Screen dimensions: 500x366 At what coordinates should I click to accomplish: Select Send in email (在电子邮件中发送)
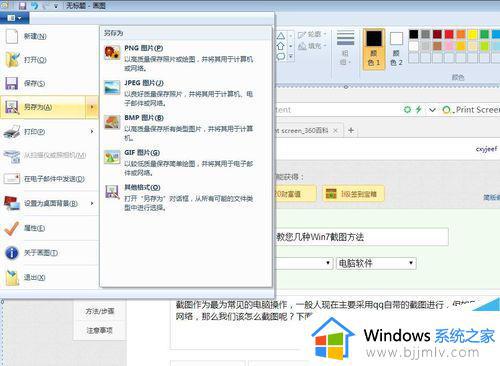(x=49, y=179)
